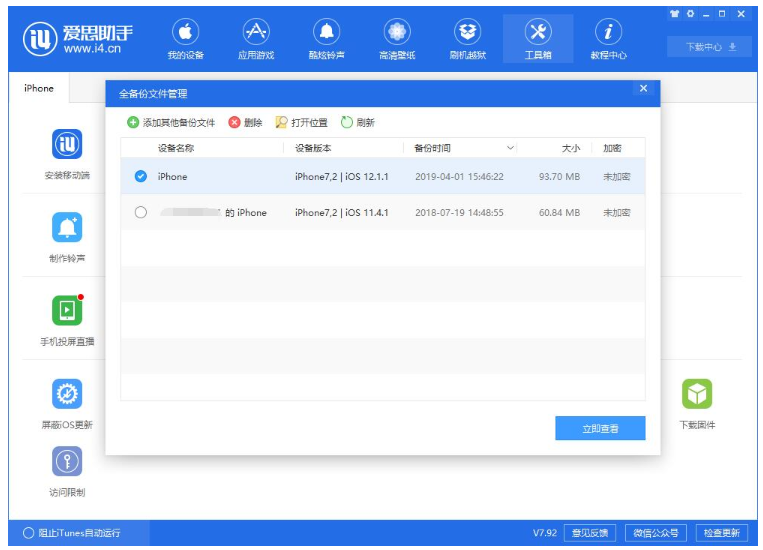
Task: Sort by 备份时间 column dropdown arrow
Action: (x=511, y=148)
